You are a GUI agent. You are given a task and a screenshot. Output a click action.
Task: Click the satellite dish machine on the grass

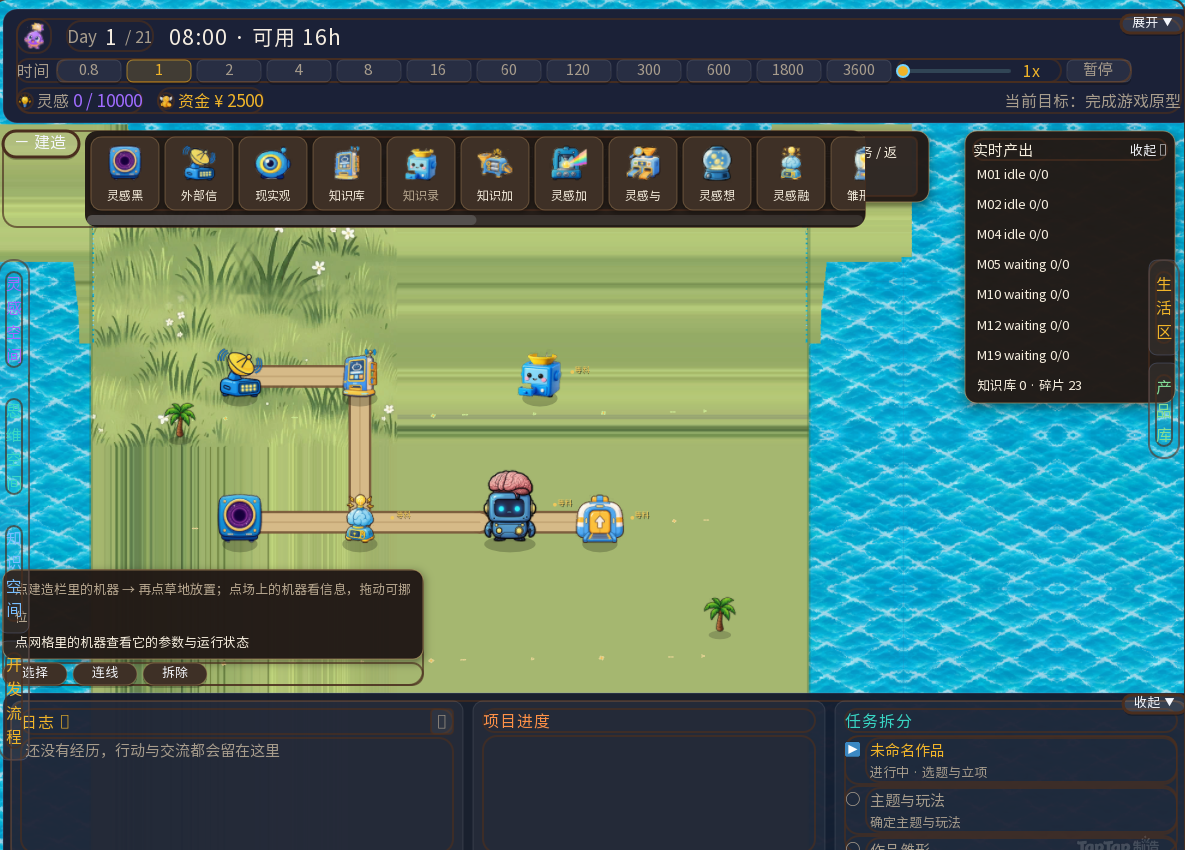coord(240,374)
